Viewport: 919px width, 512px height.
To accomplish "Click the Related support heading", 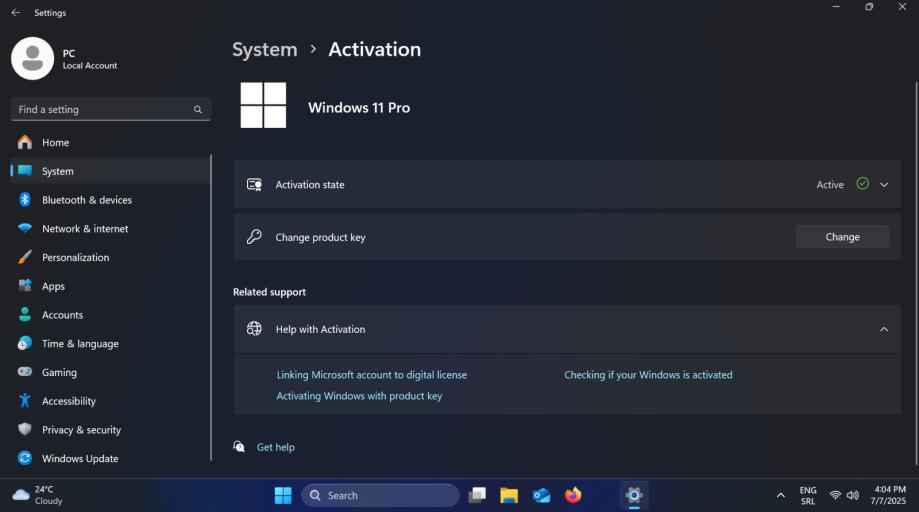I will point(270,292).
